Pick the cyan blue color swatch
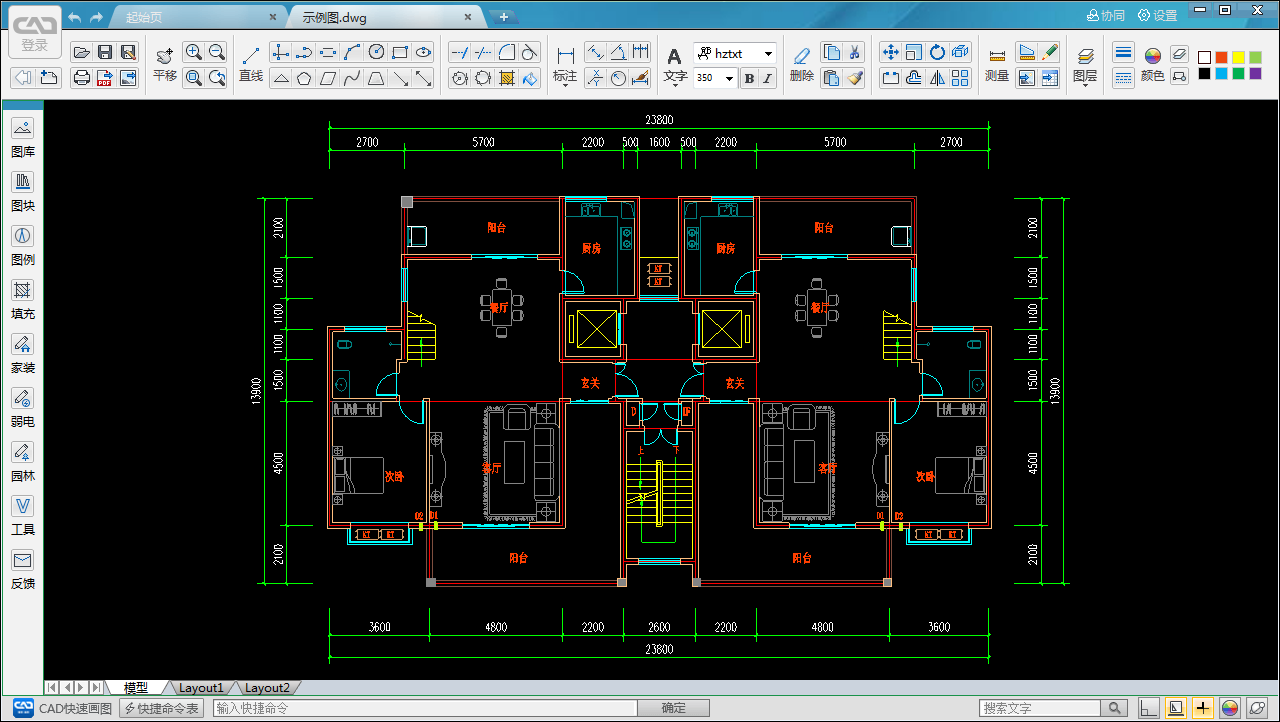Image resolution: width=1280 pixels, height=722 pixels. click(x=1221, y=74)
